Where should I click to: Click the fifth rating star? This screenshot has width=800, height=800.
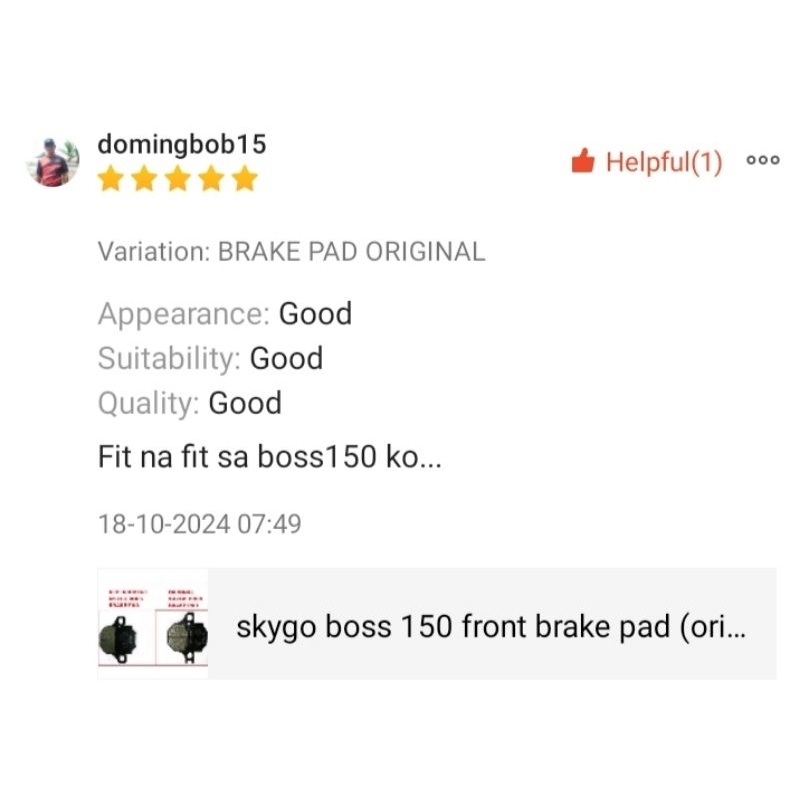click(245, 179)
